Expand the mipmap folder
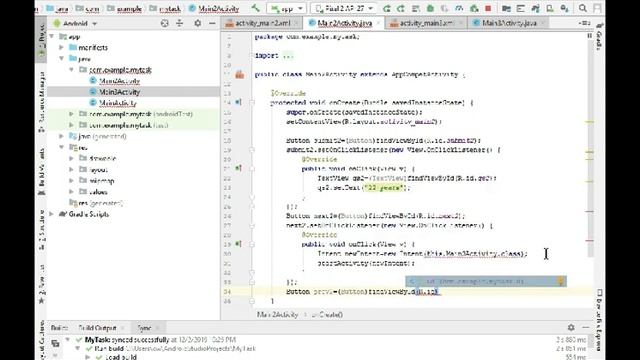Image resolution: width=640 pixels, height=360 pixels. pos(71,180)
